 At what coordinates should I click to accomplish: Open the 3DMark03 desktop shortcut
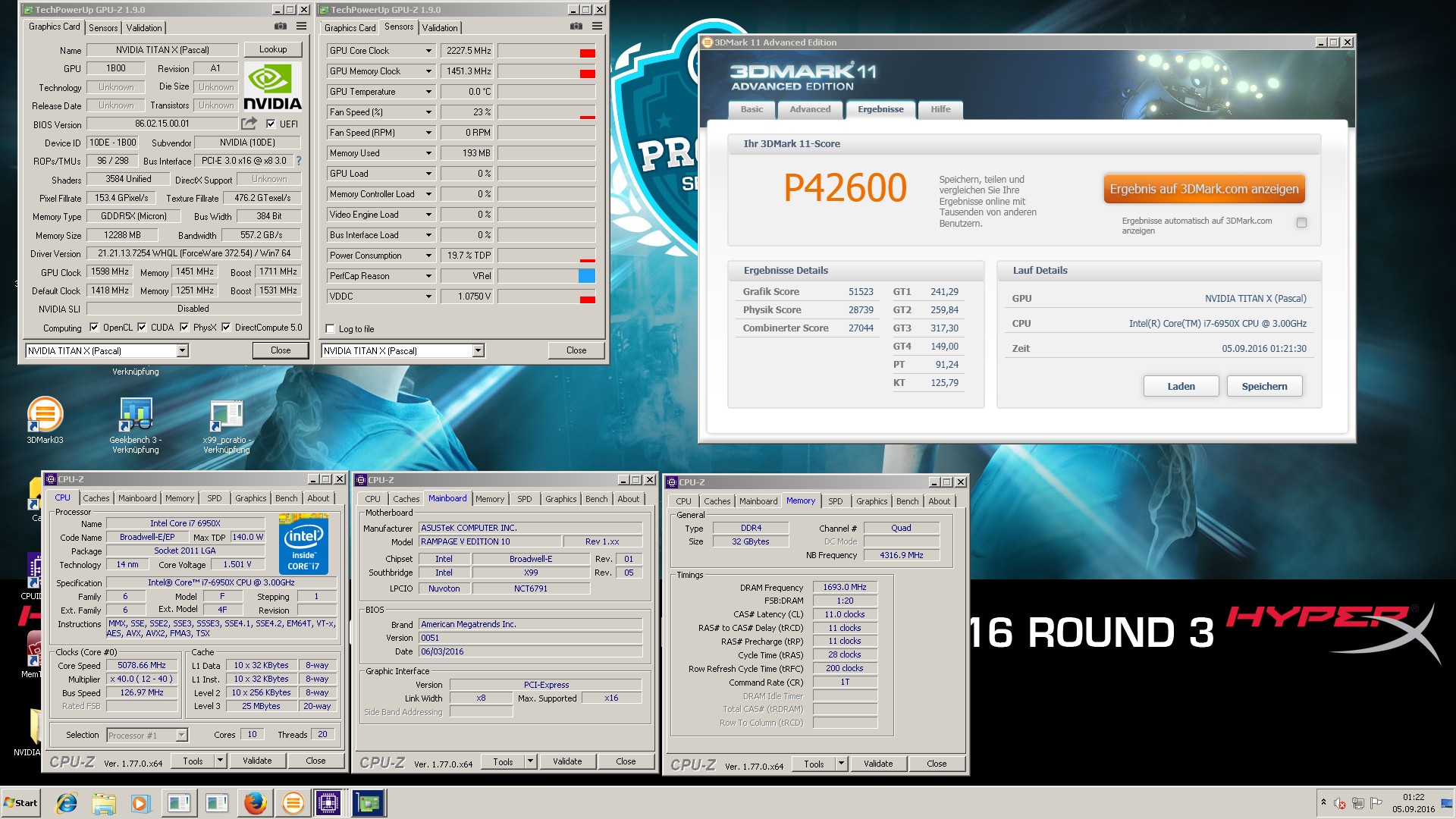point(45,421)
